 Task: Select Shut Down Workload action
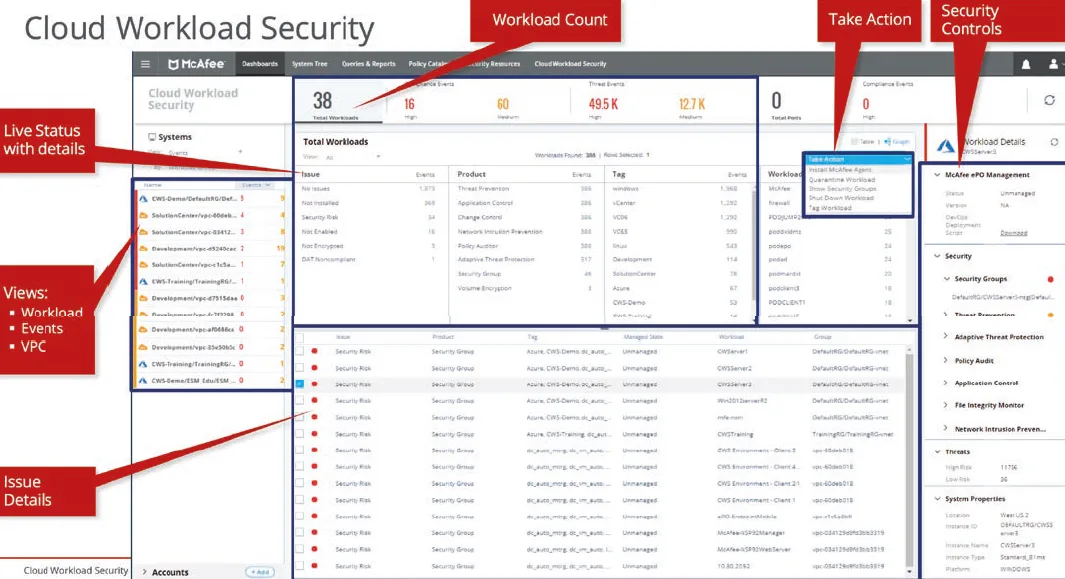841,198
